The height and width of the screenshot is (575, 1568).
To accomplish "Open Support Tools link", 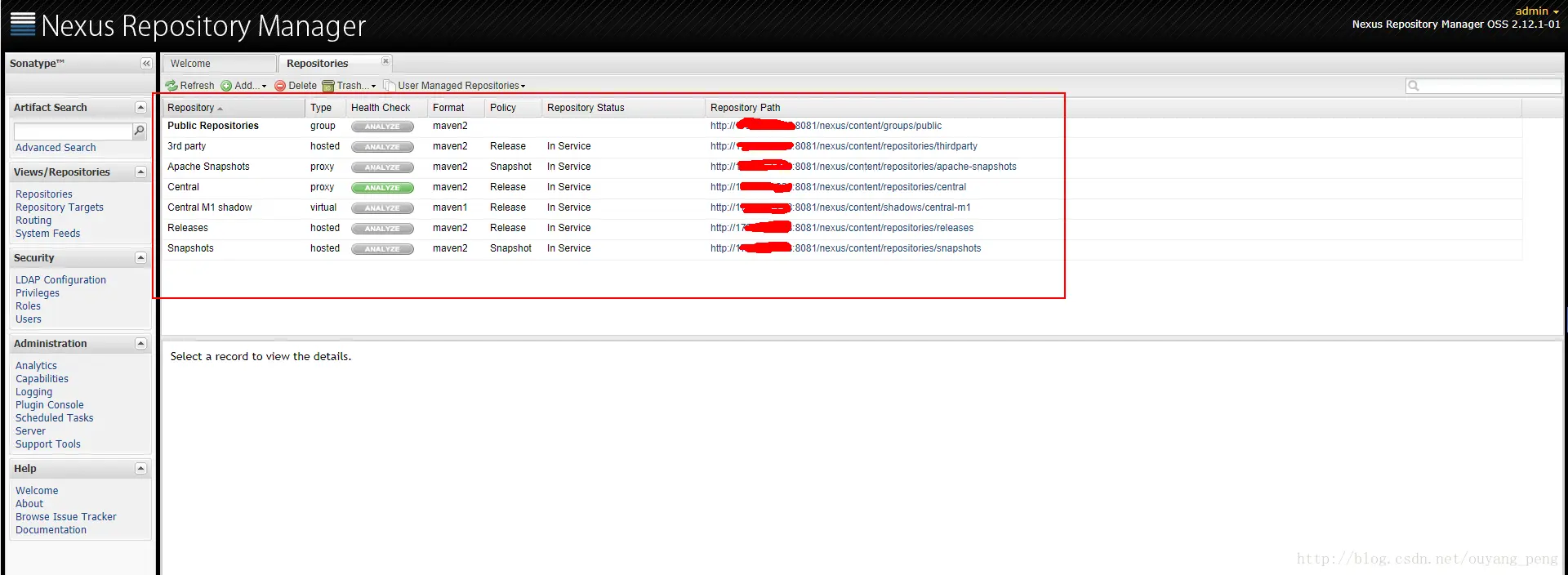I will coord(48,444).
